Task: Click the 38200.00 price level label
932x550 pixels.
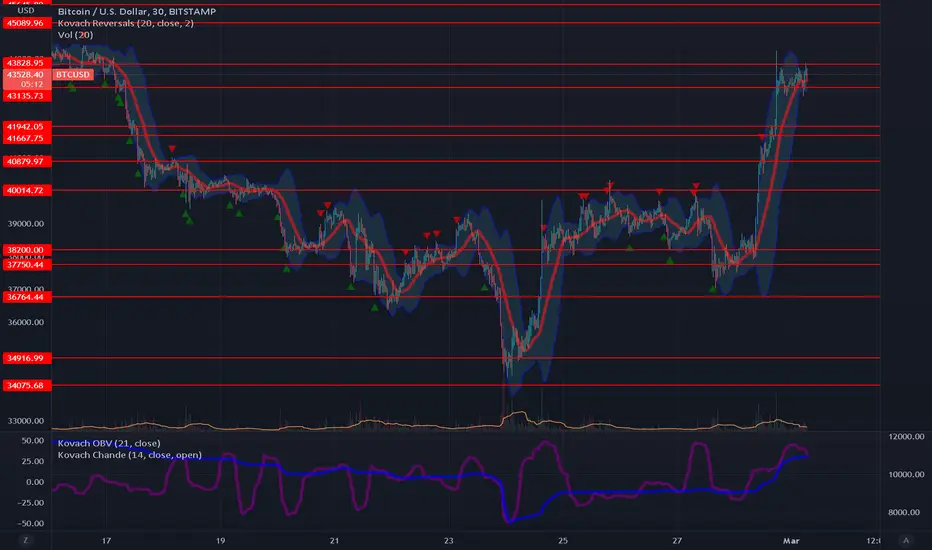Action: pyautogui.click(x=27, y=250)
